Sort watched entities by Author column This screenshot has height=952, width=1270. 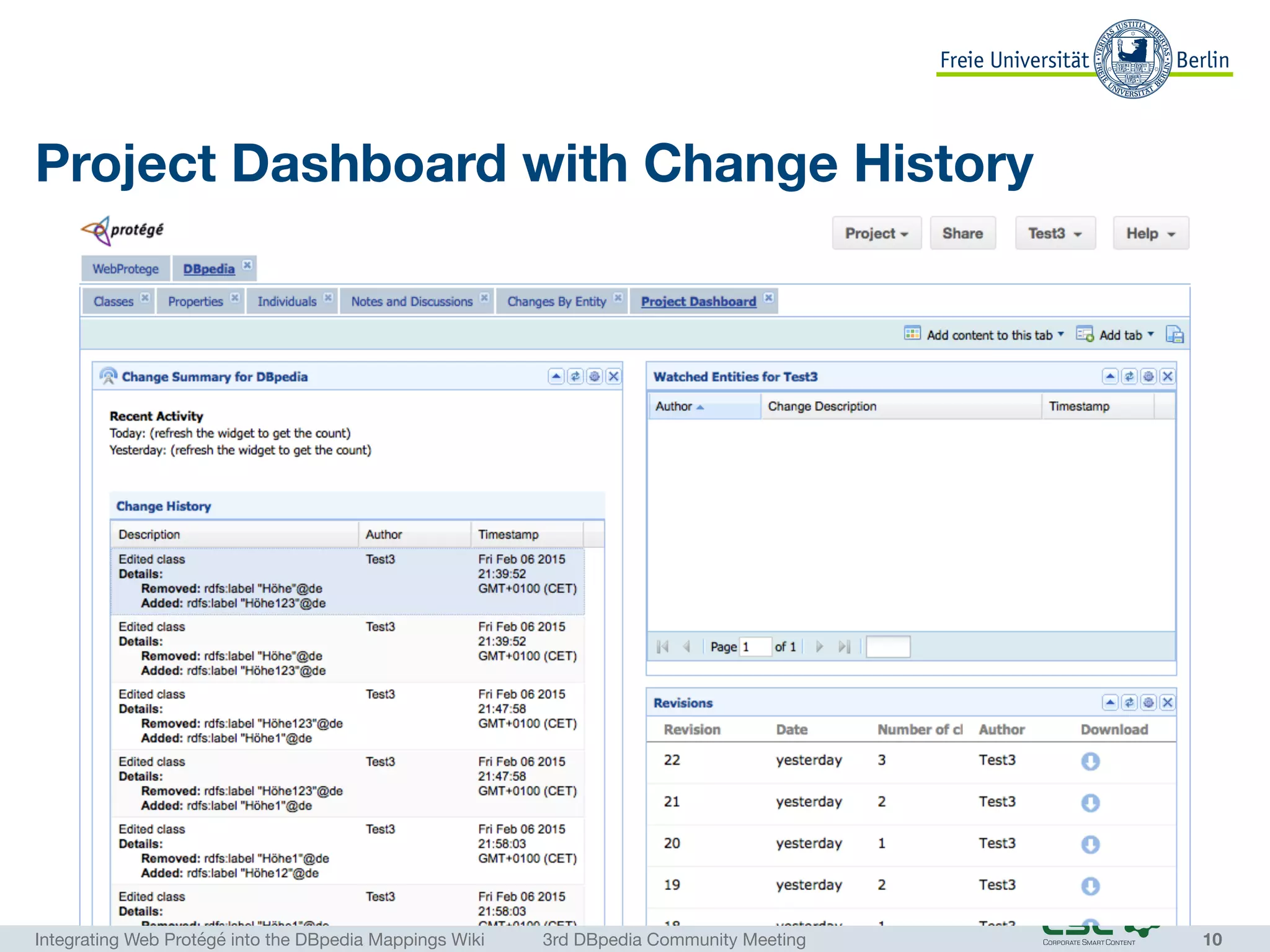pos(704,407)
